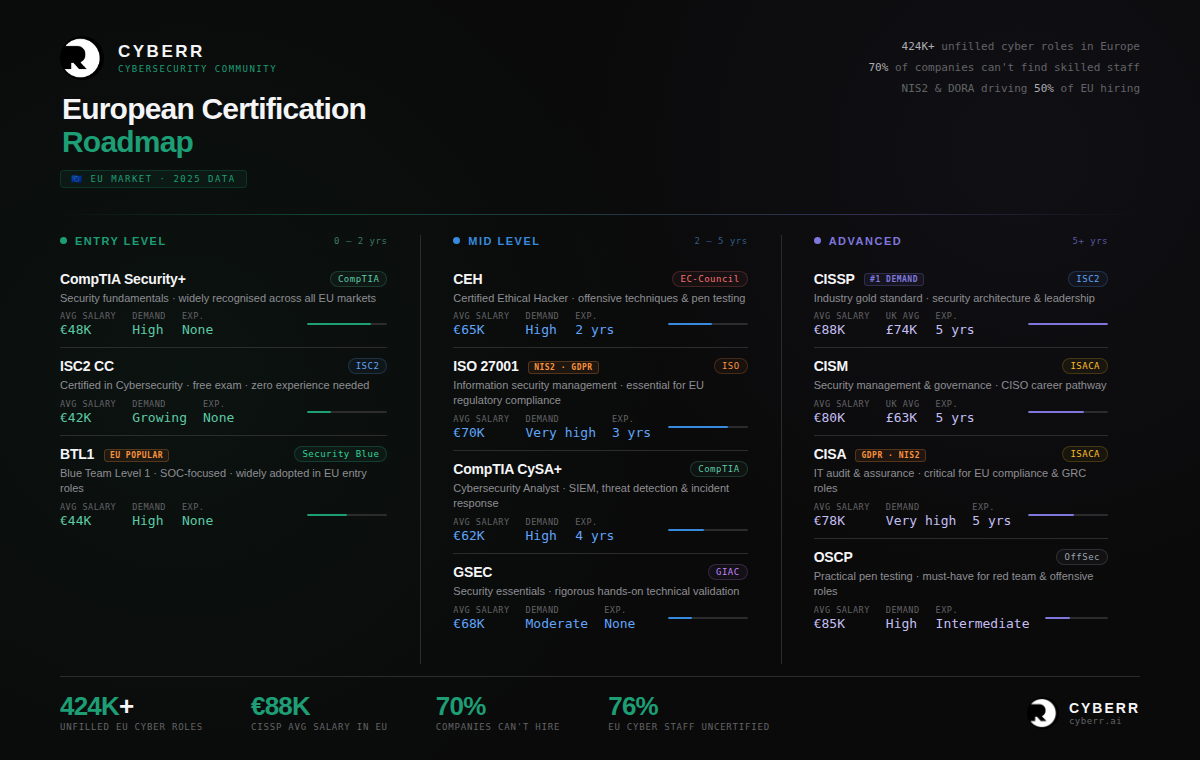The height and width of the screenshot is (760, 1200).
Task: Click the CompTIA Security+ certification title
Action: pyautogui.click(x=123, y=279)
